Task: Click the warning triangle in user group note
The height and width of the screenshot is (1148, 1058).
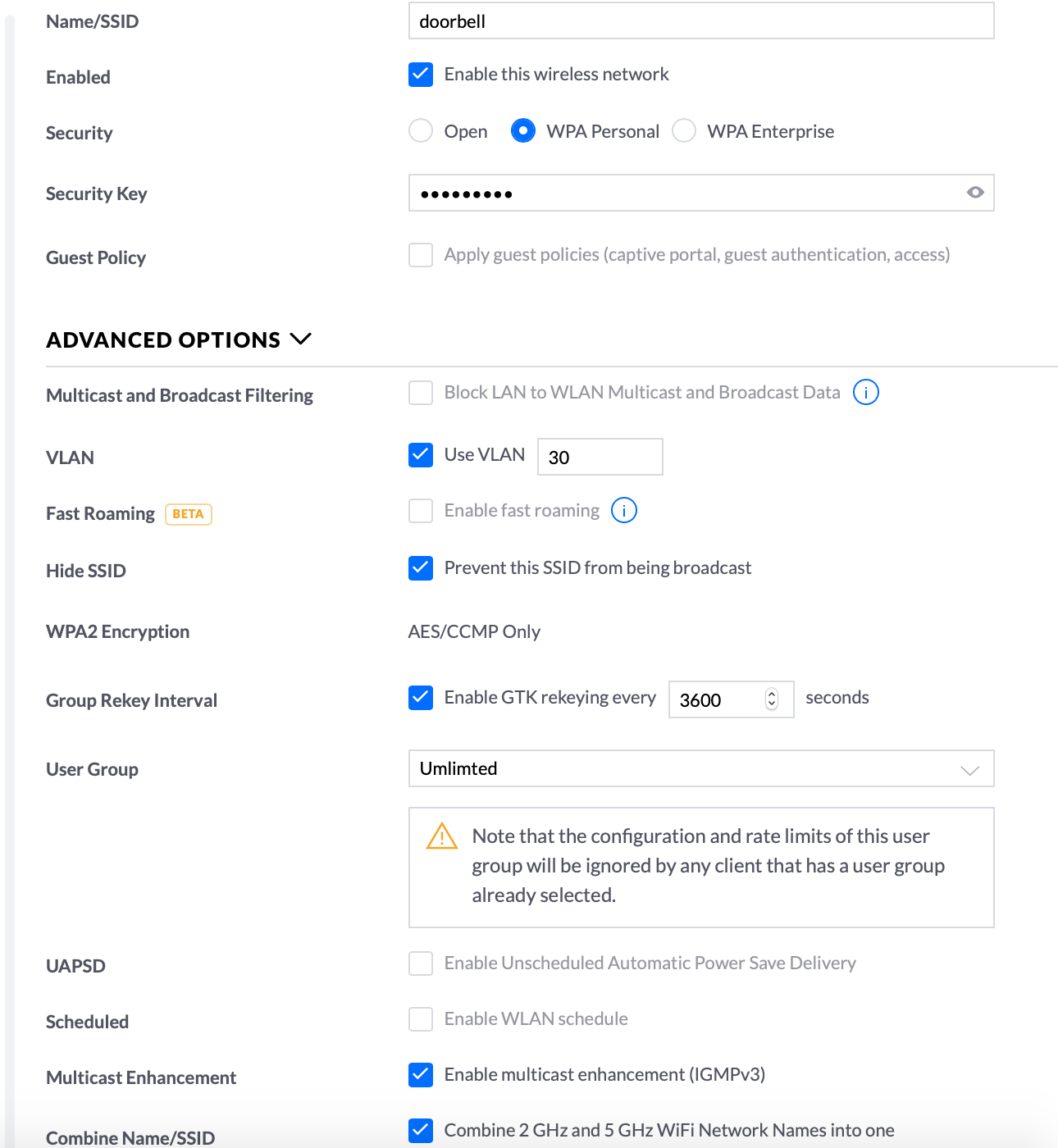Action: pos(442,836)
